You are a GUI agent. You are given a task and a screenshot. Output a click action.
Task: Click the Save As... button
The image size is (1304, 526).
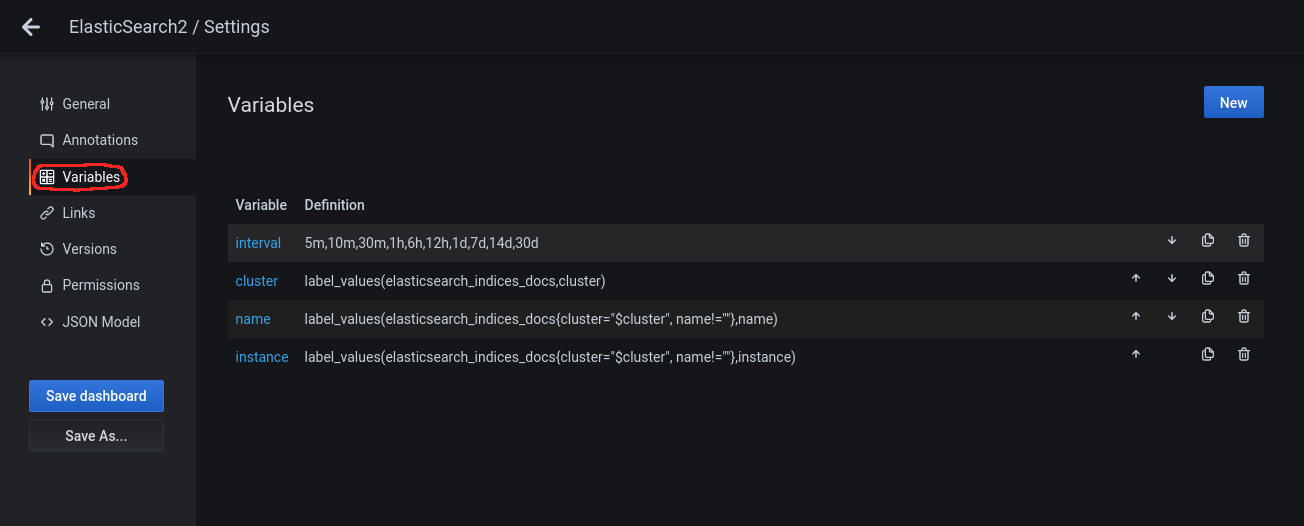[96, 436]
